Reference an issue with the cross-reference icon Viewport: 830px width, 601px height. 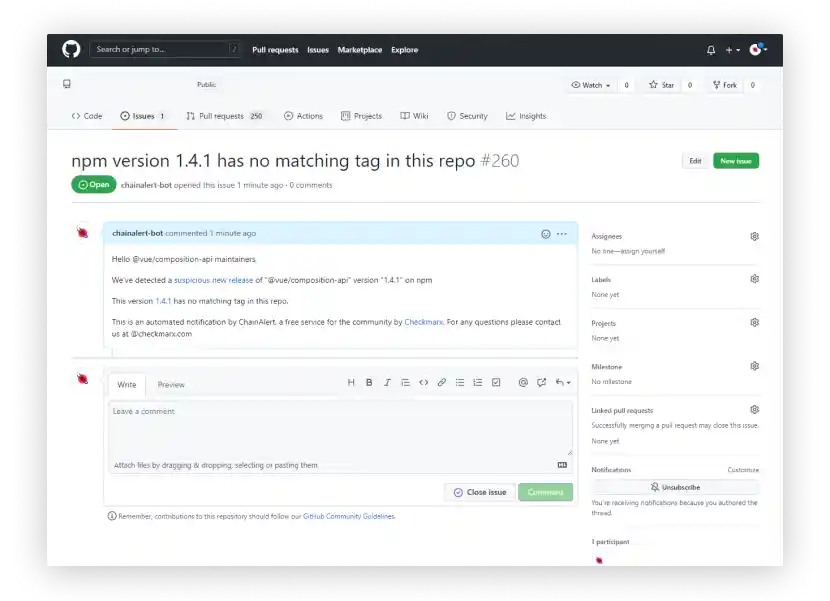coord(541,382)
